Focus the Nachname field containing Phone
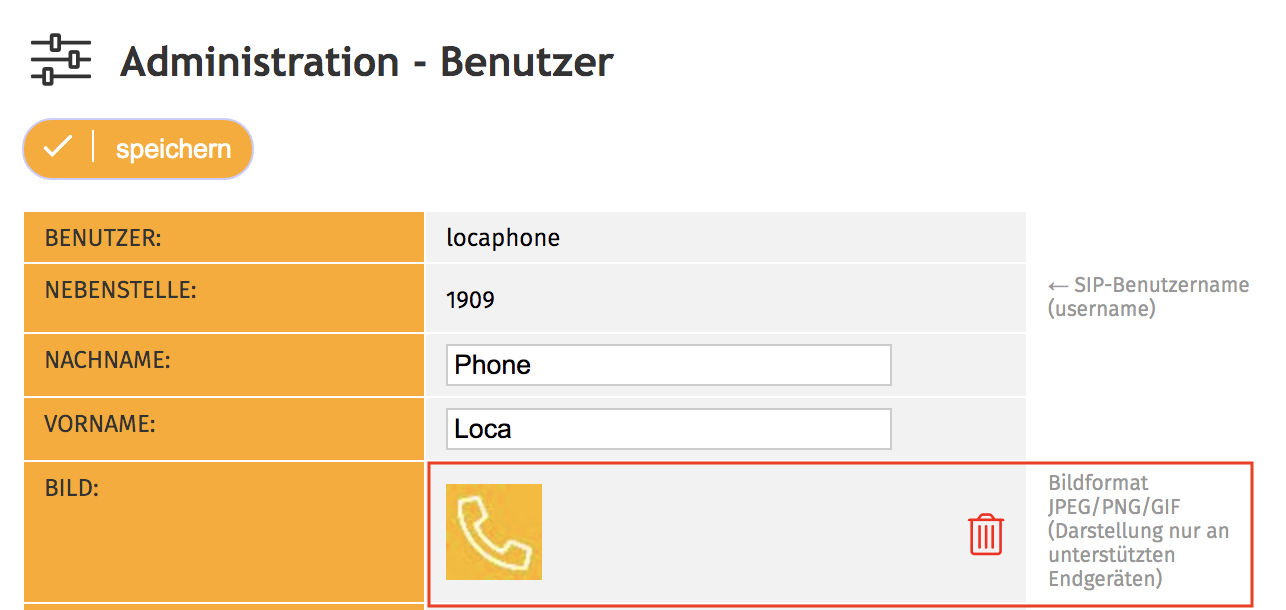This screenshot has height=610, width=1286. coord(668,365)
